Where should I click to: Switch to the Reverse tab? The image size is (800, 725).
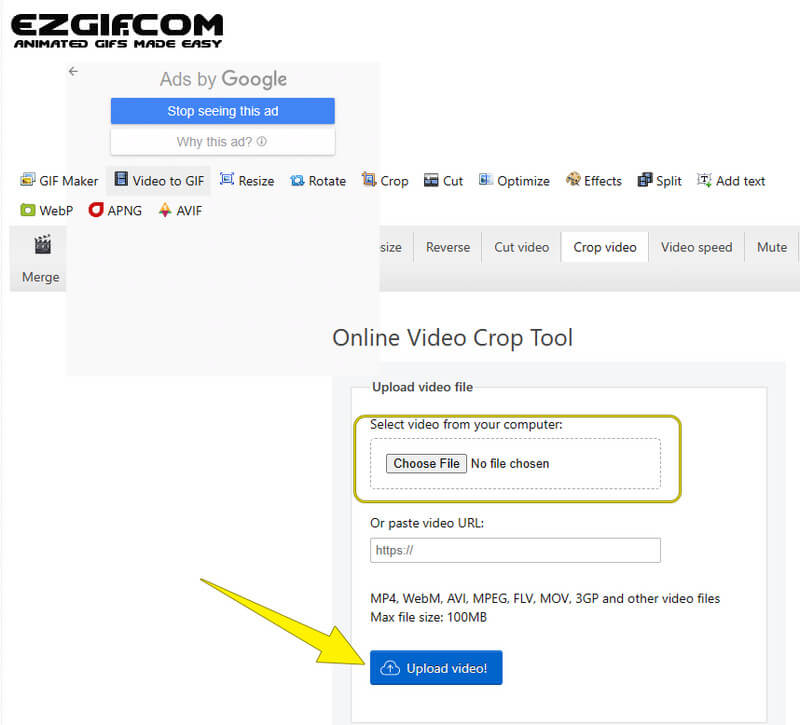point(447,247)
